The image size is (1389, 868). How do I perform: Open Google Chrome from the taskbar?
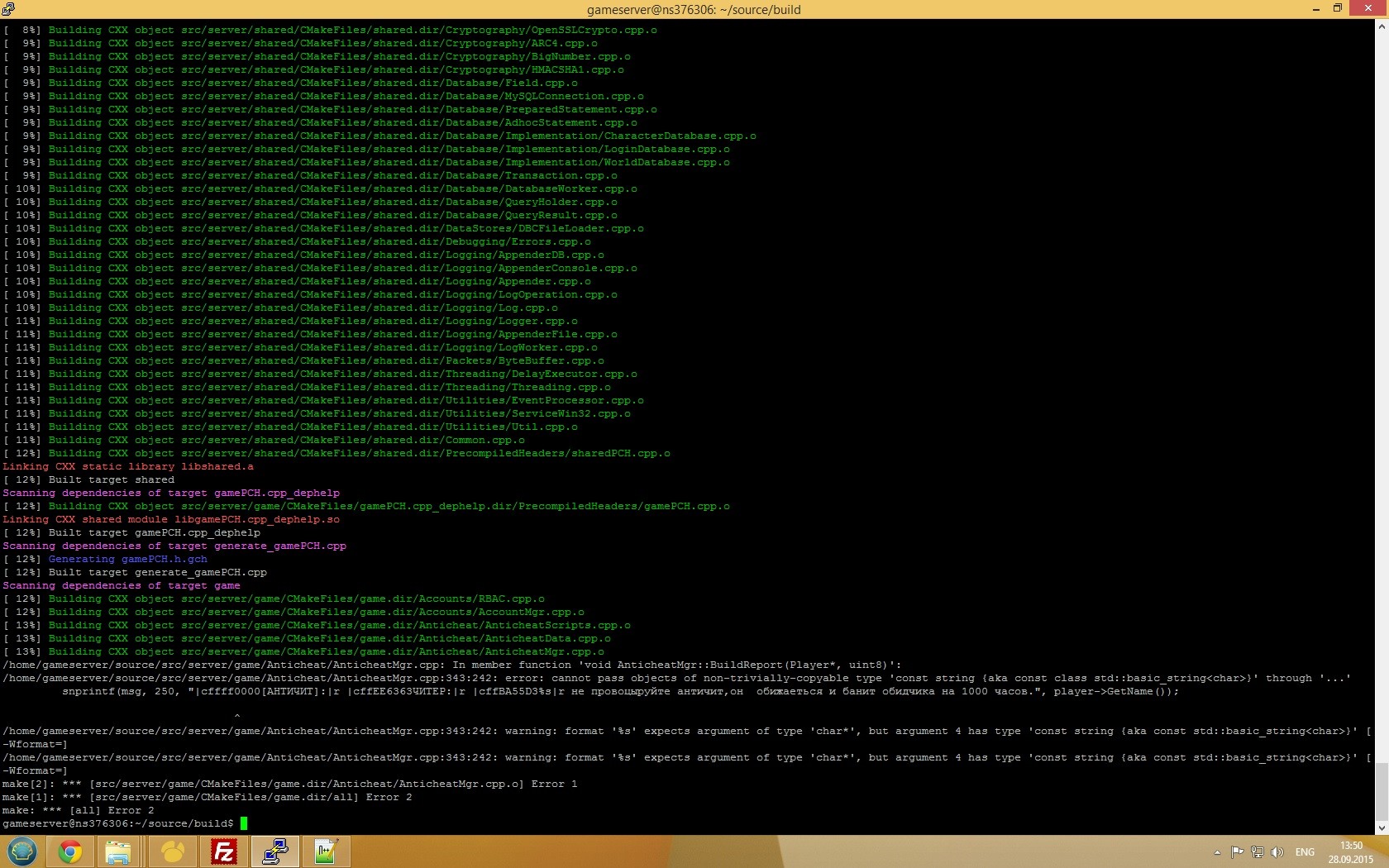click(x=70, y=851)
